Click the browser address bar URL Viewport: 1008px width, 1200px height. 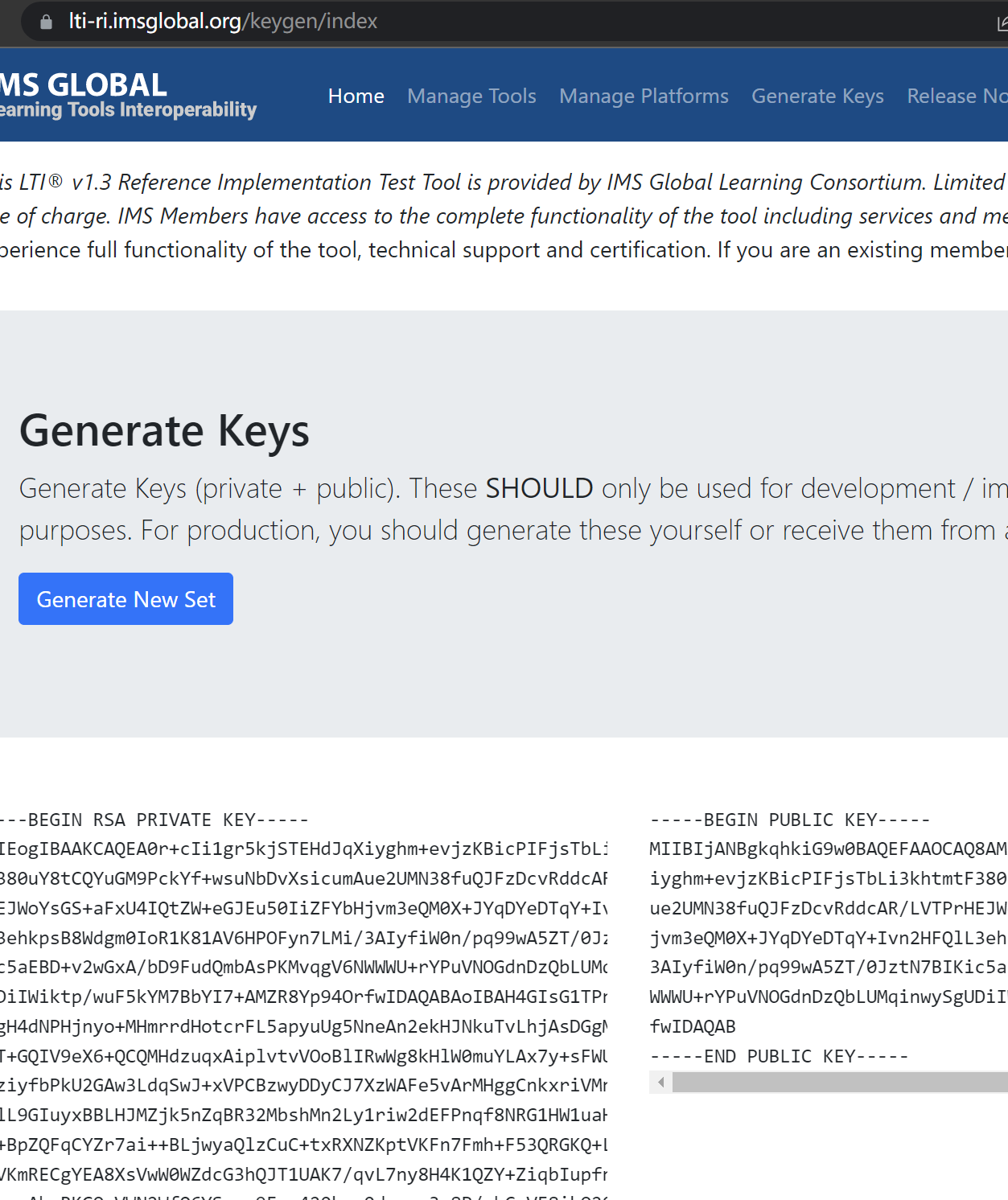tap(221, 22)
